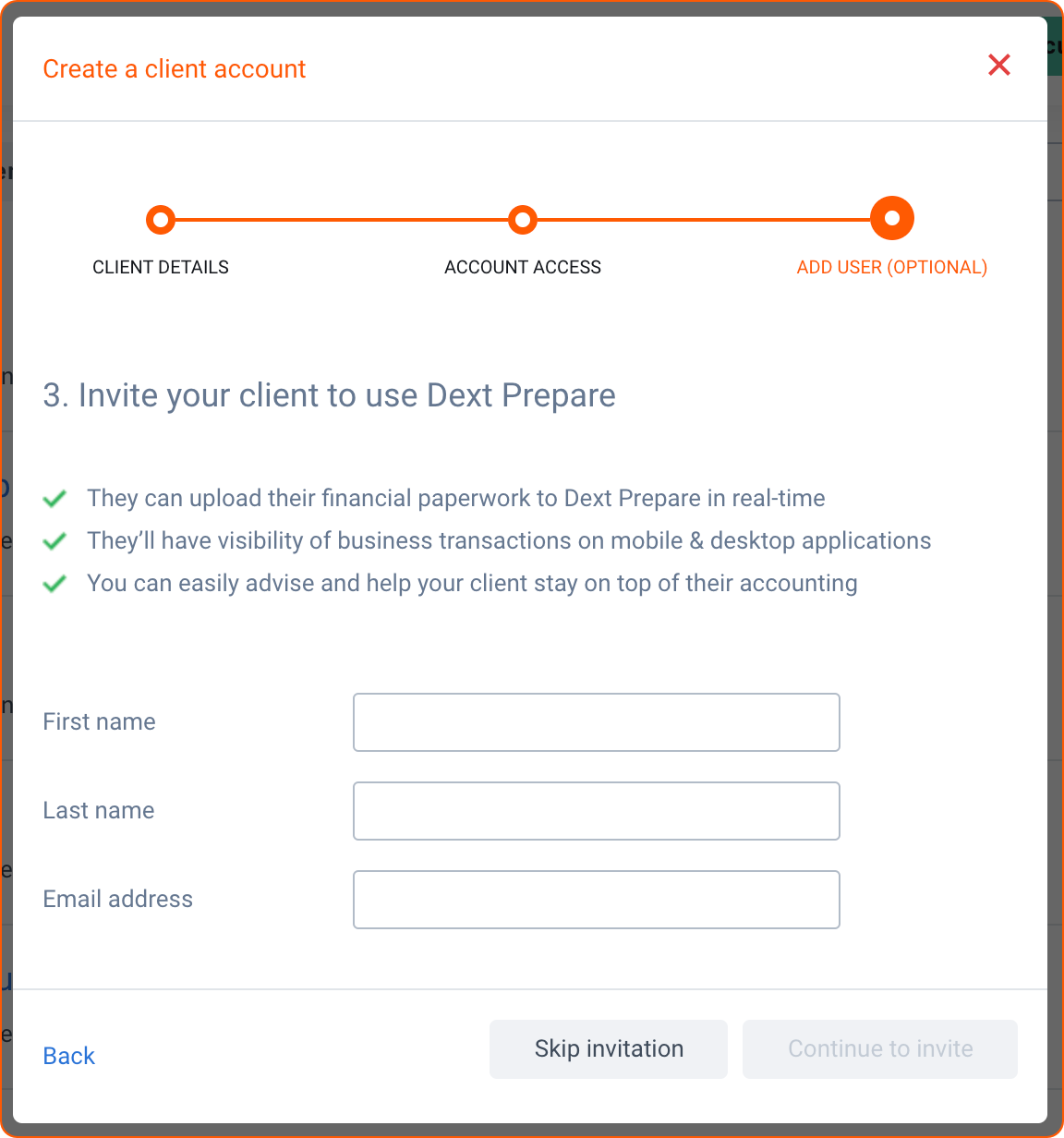Focus the Email address input field
1064x1138 pixels.
pyautogui.click(x=597, y=900)
